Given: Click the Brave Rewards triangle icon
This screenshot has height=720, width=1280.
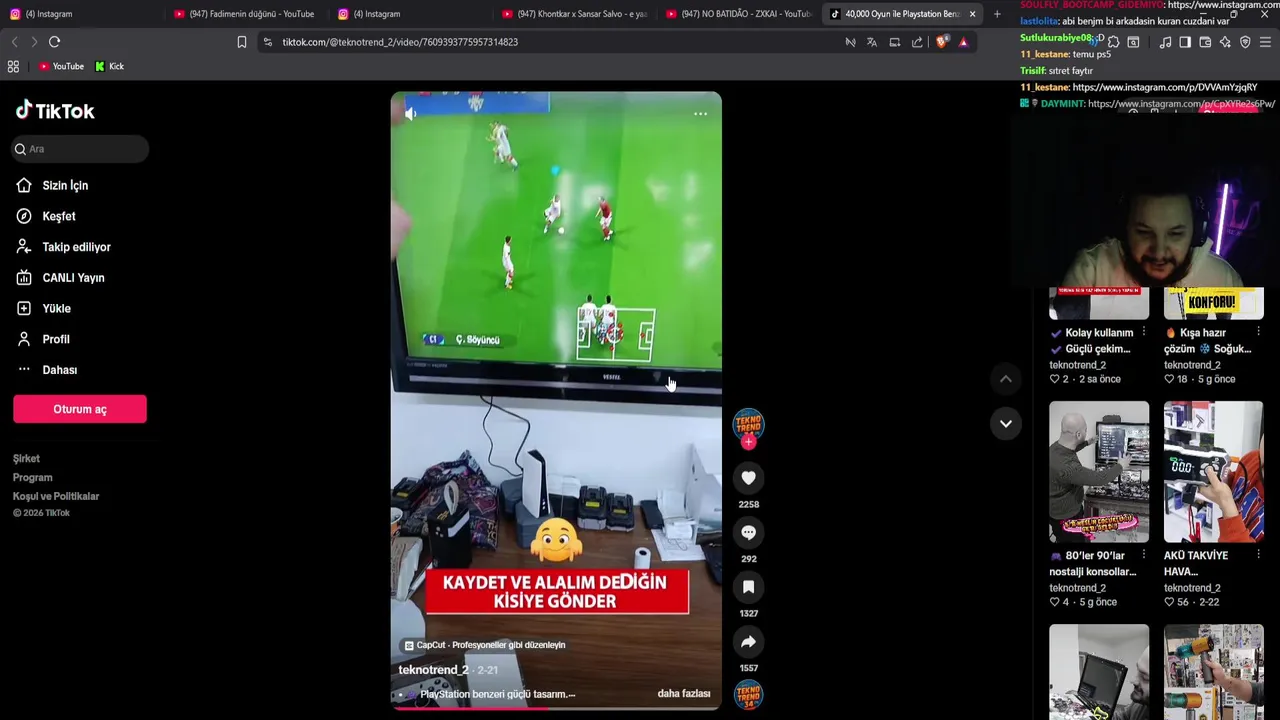Looking at the screenshot, I should coord(963,42).
